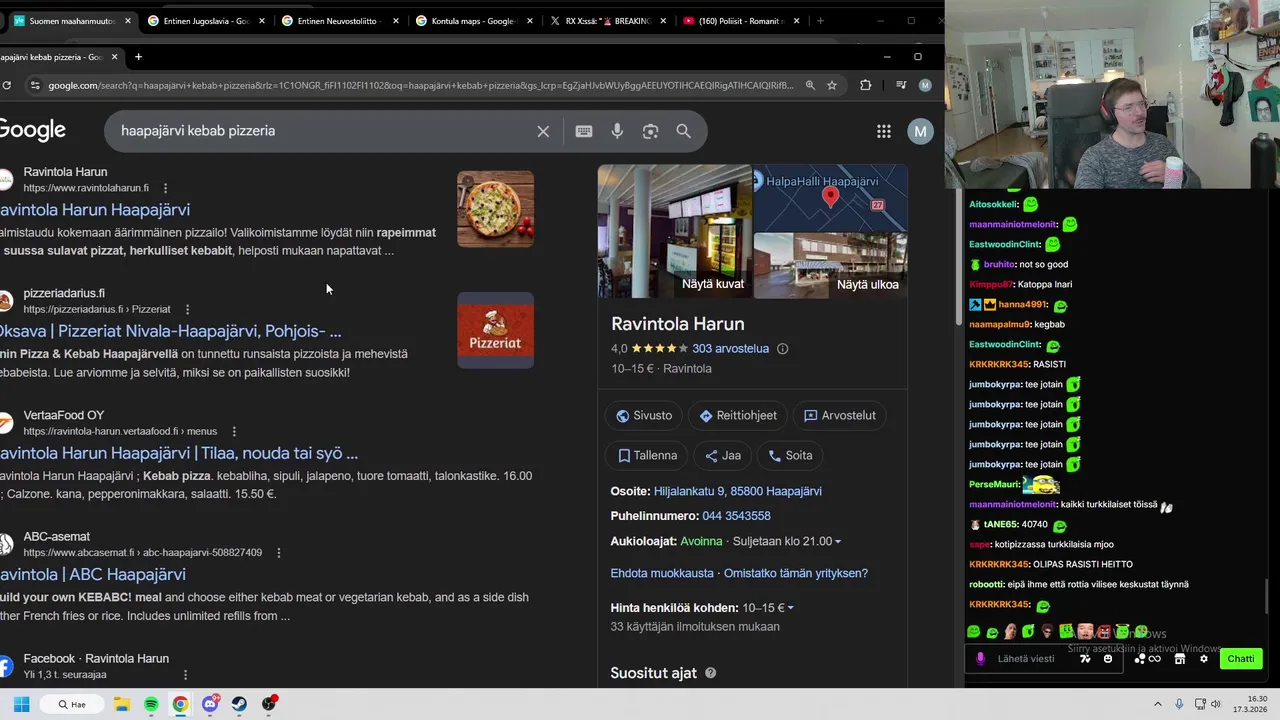Open the zoom magnifier in address bar

coord(811,85)
